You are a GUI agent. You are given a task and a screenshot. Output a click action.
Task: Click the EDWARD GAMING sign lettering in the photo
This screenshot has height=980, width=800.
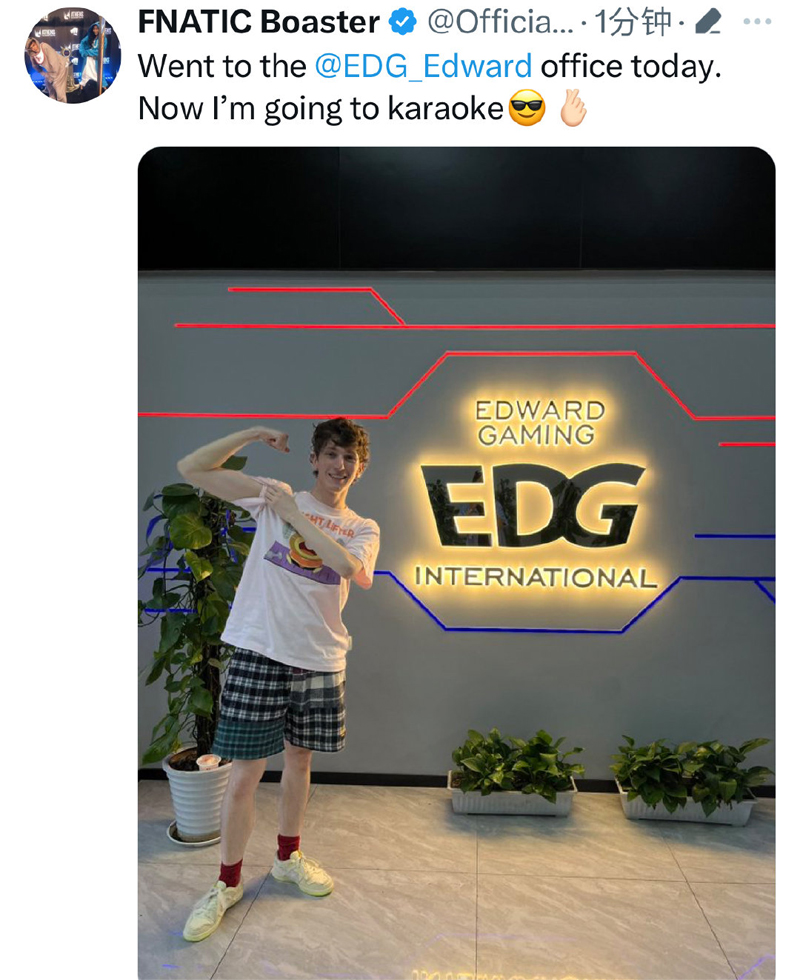540,423
